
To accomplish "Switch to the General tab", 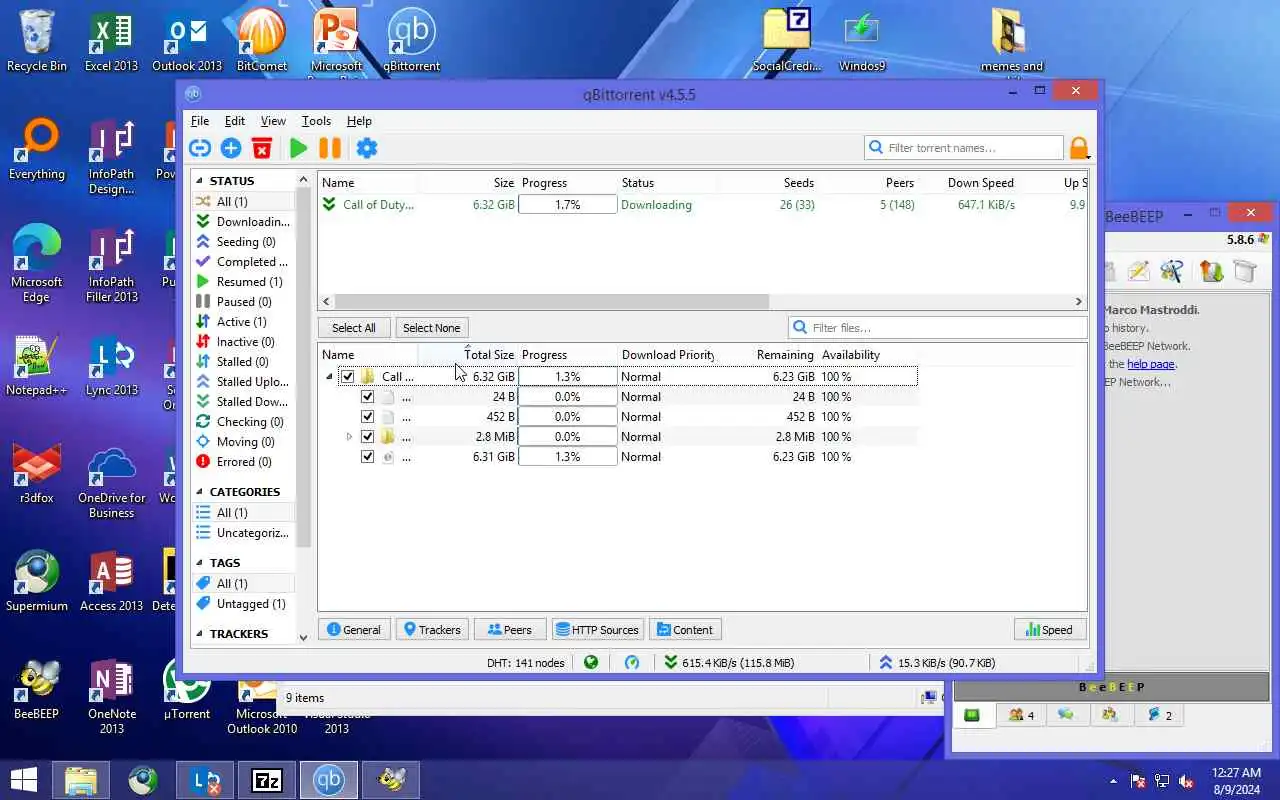I will pos(354,630).
